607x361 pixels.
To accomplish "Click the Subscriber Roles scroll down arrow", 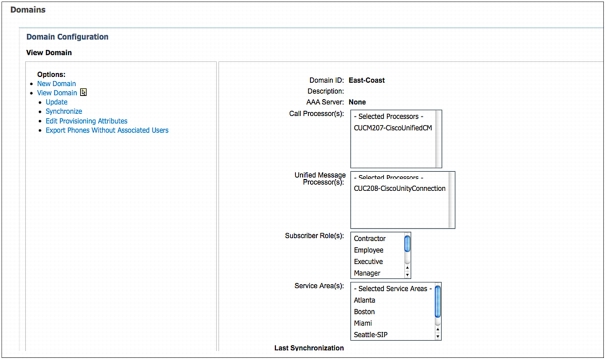I will pos(407,275).
